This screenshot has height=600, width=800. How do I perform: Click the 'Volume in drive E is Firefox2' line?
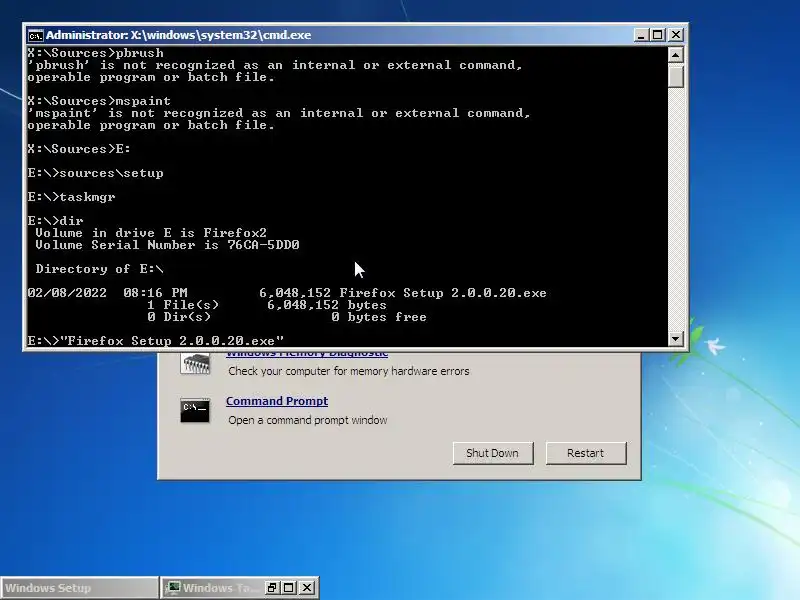pos(151,233)
